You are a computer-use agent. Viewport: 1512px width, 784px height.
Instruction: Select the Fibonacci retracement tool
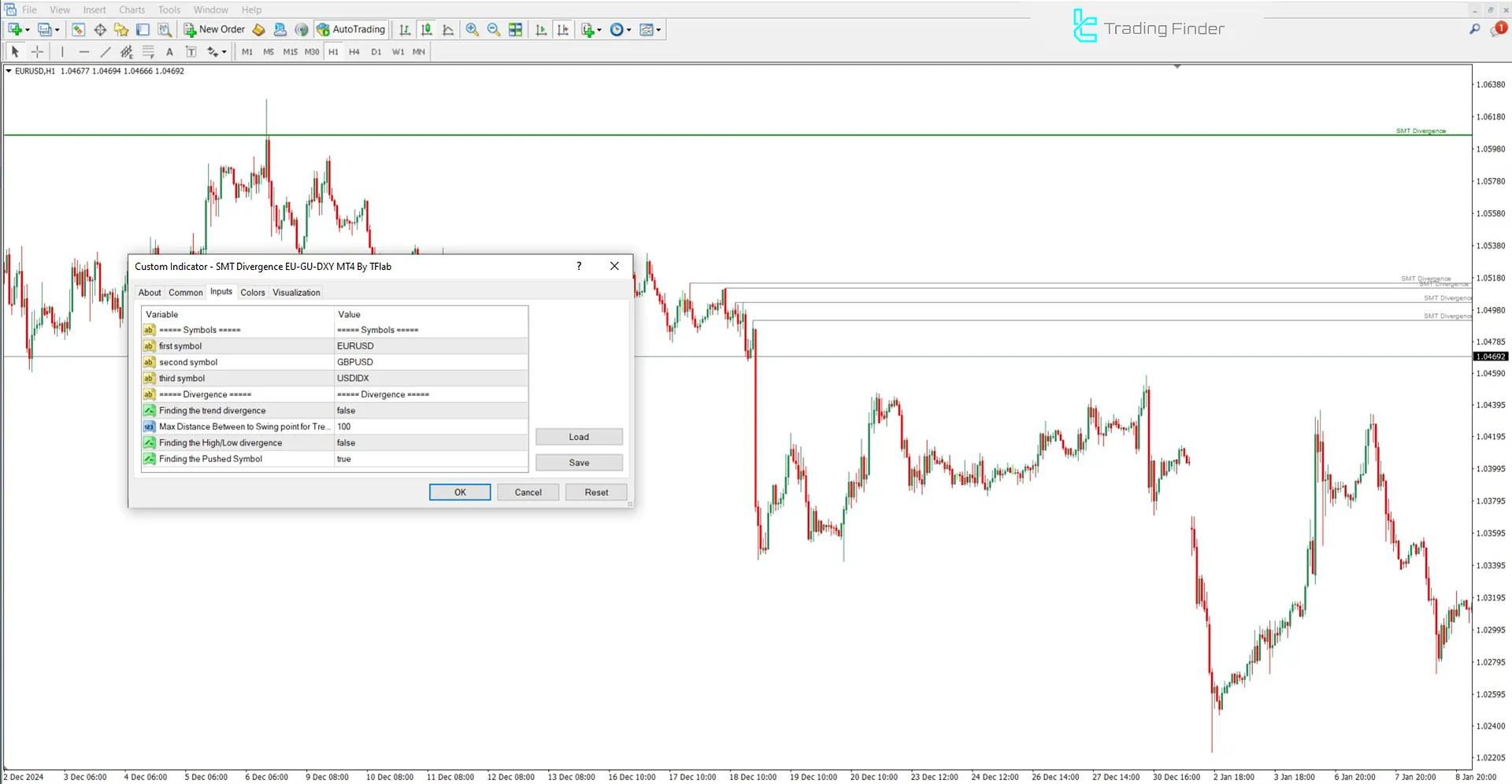(148, 52)
